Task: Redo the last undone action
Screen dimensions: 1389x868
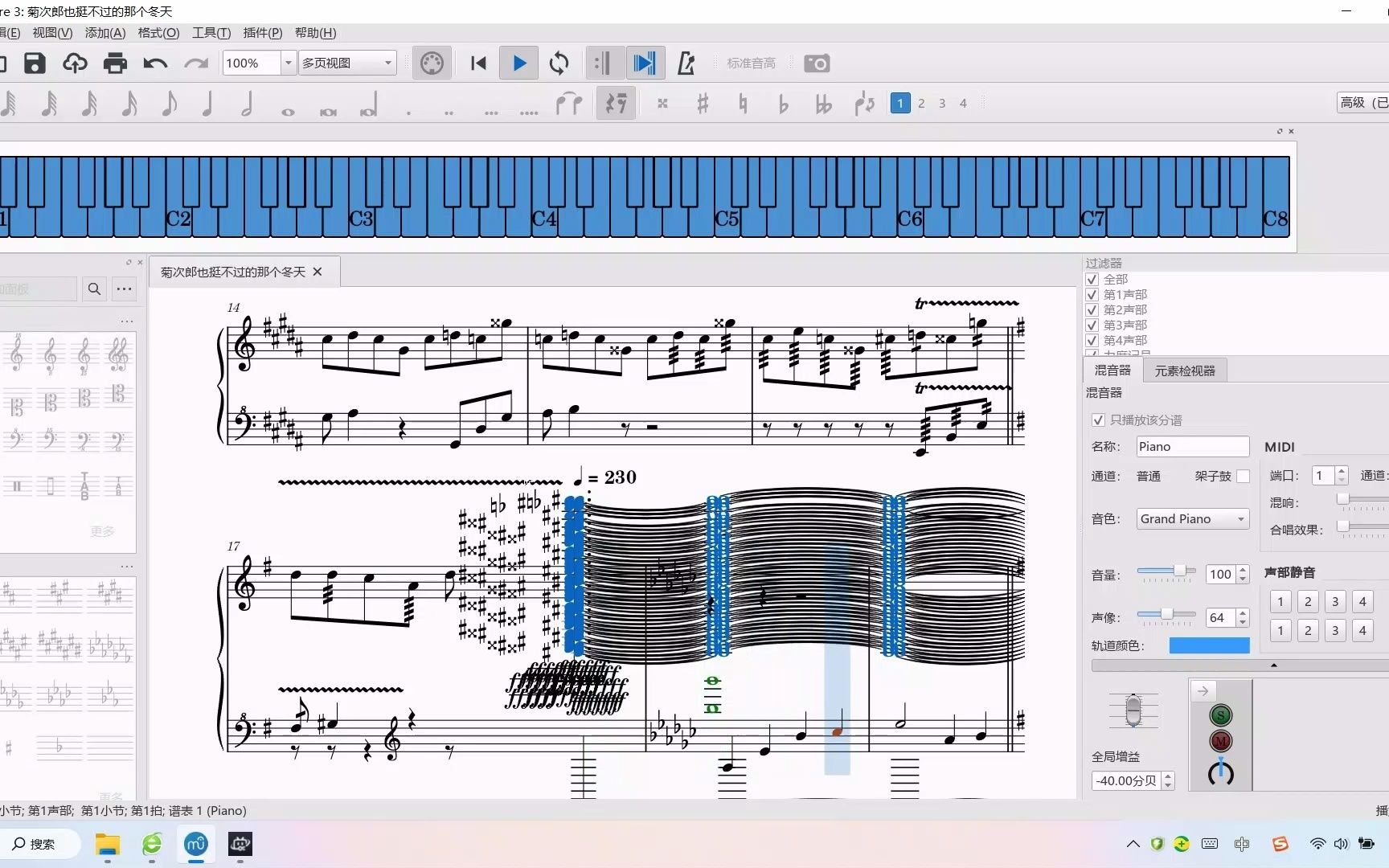Action: click(x=195, y=63)
